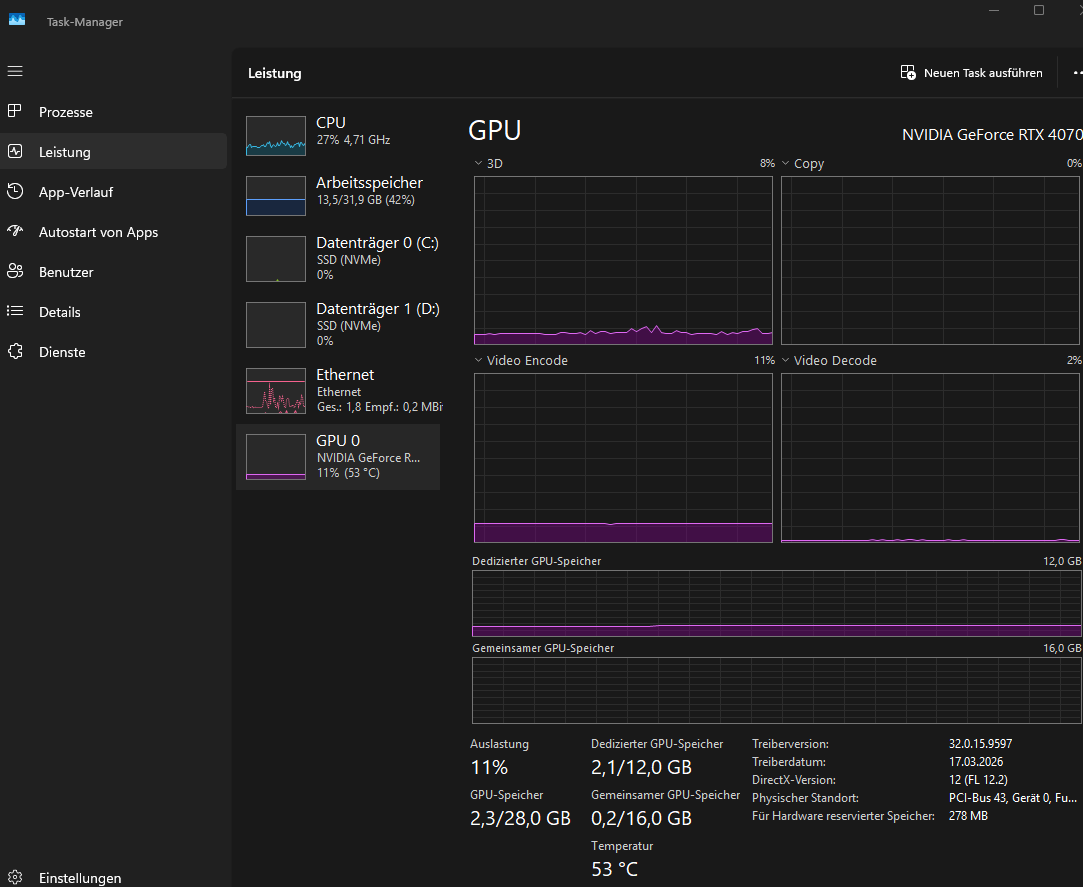Select the Arbeitsspeicher performance entry
Image resolution: width=1083 pixels, height=887 pixels.
click(x=338, y=195)
